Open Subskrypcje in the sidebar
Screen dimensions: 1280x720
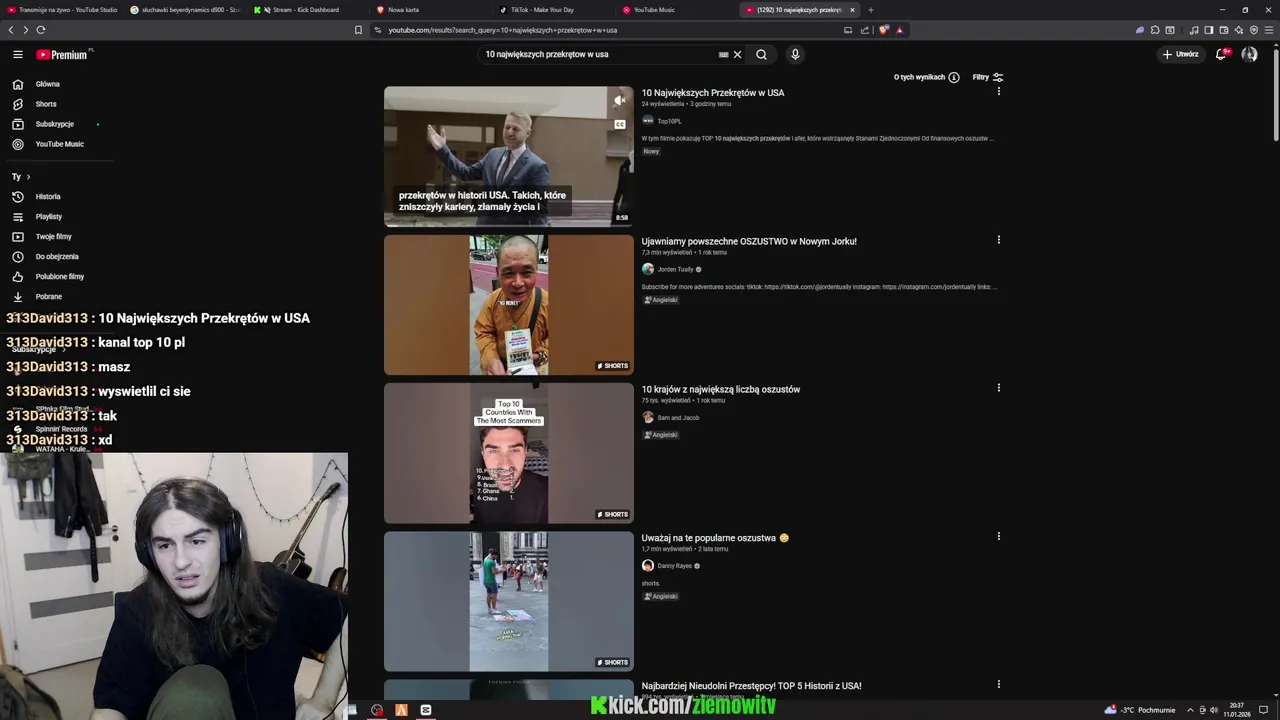[x=56, y=124]
